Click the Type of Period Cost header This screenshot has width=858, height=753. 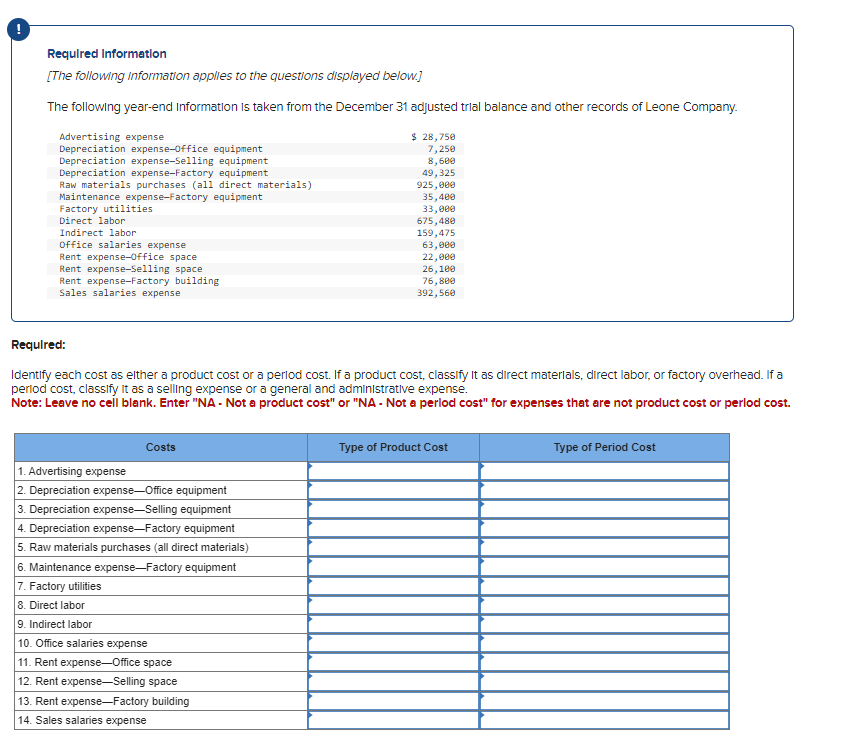(604, 447)
